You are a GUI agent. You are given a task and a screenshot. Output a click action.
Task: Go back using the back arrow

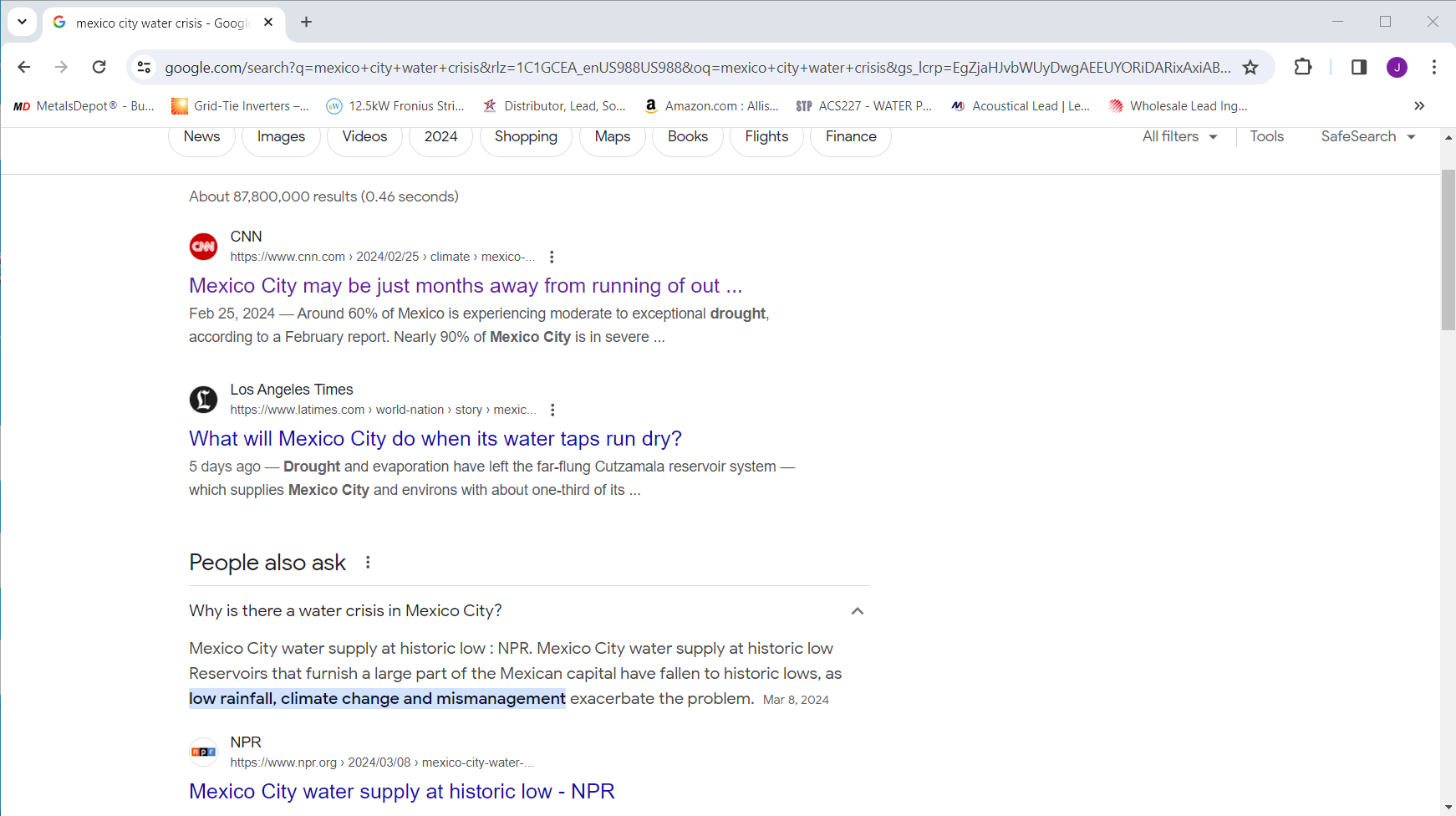click(24, 67)
